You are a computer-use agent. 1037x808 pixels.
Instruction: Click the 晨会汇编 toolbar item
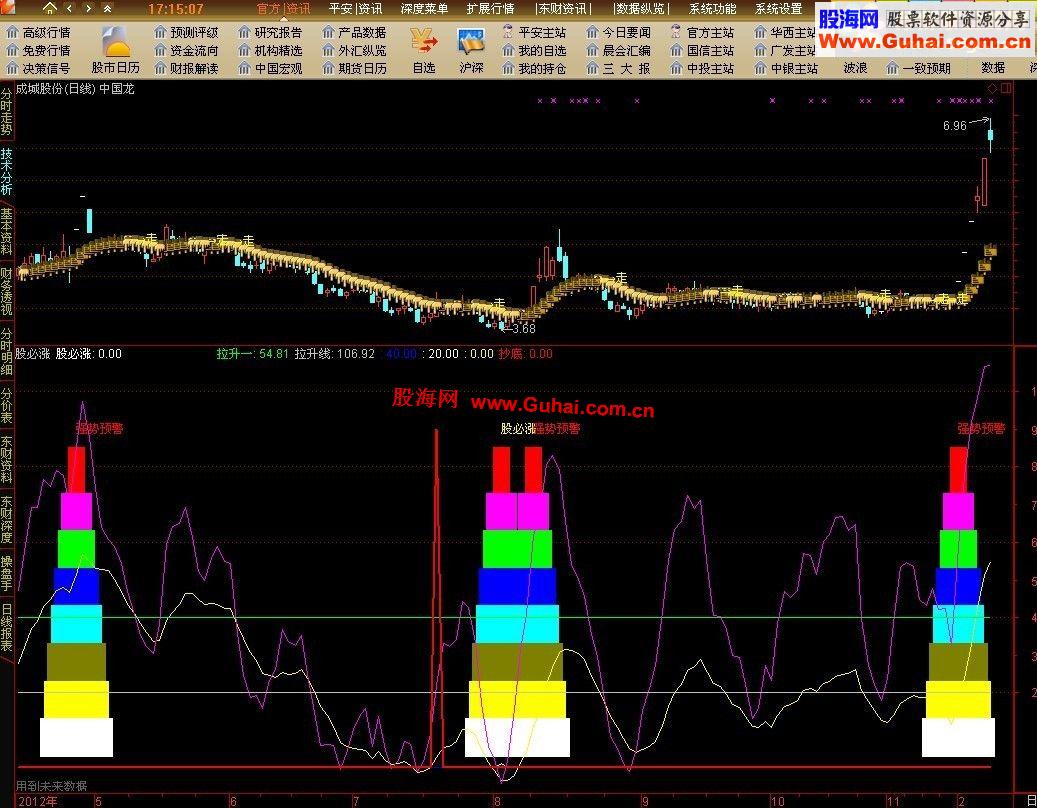point(618,50)
